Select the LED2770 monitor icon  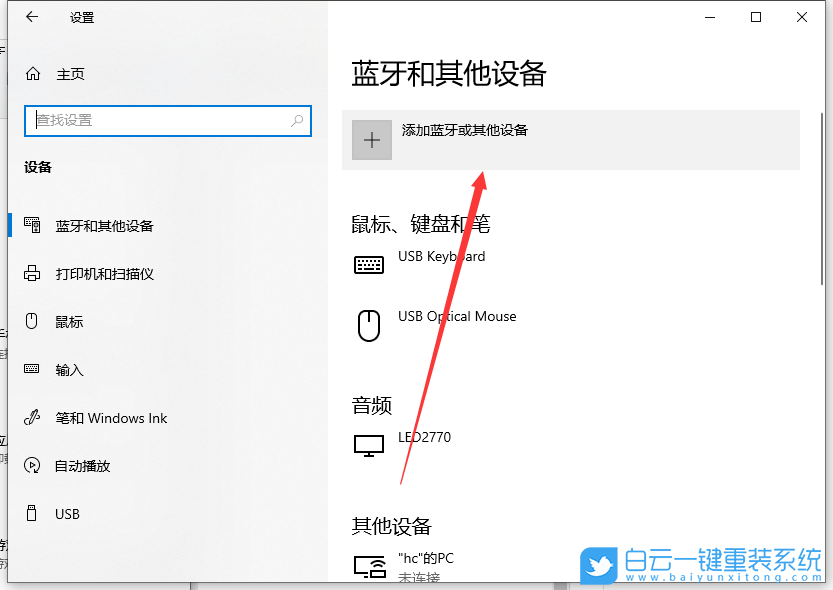coord(369,445)
